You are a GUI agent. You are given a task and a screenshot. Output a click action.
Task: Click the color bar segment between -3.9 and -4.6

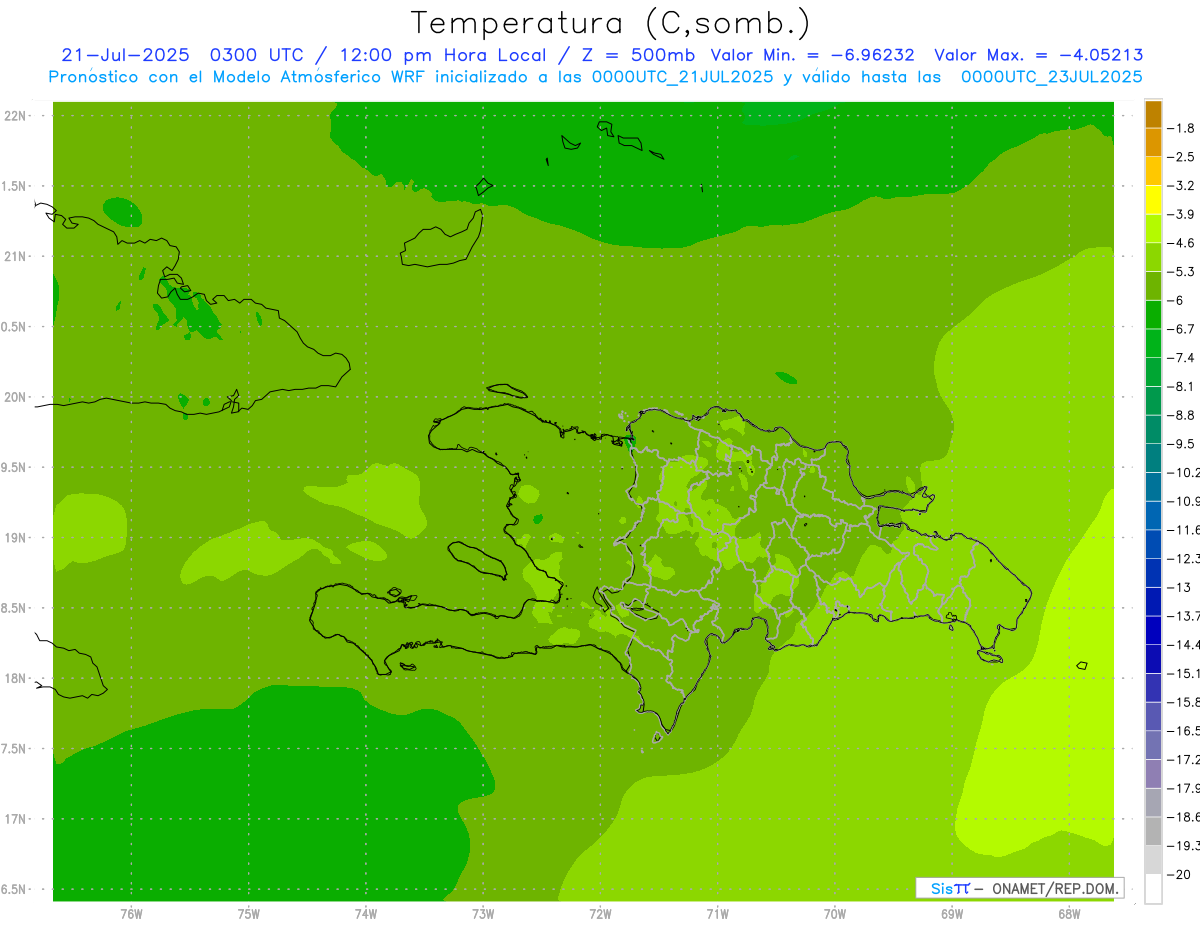[x=1153, y=229]
